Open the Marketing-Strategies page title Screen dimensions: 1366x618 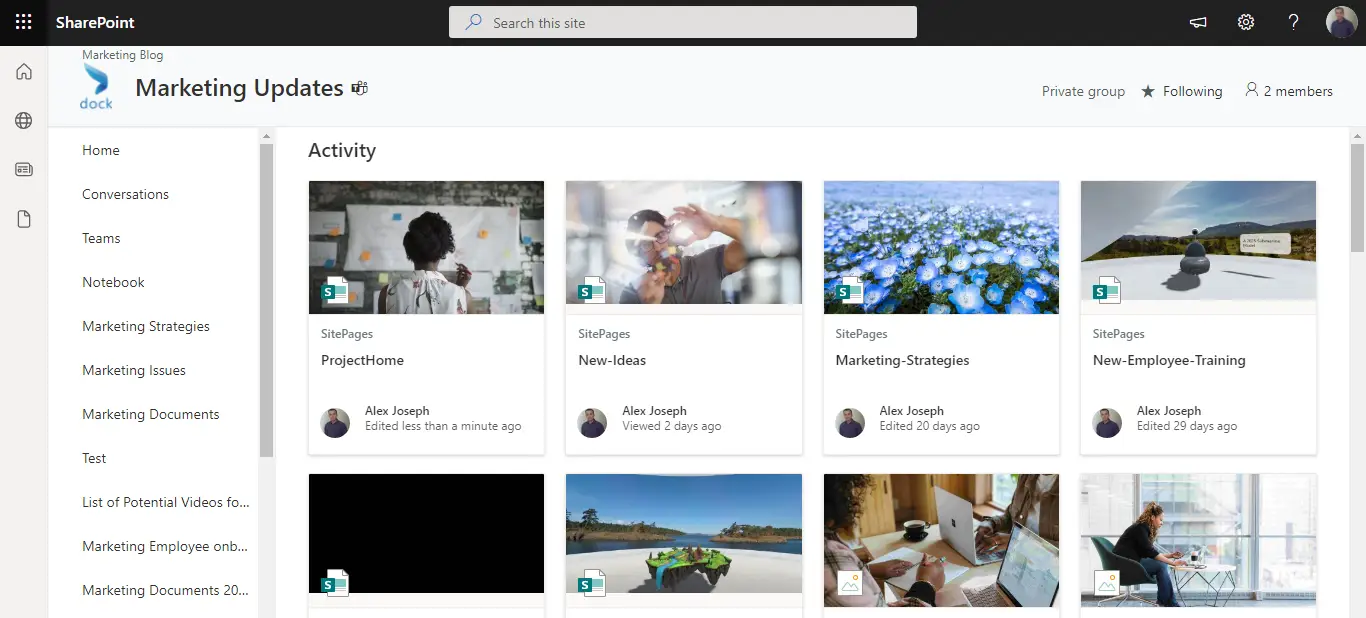[902, 360]
